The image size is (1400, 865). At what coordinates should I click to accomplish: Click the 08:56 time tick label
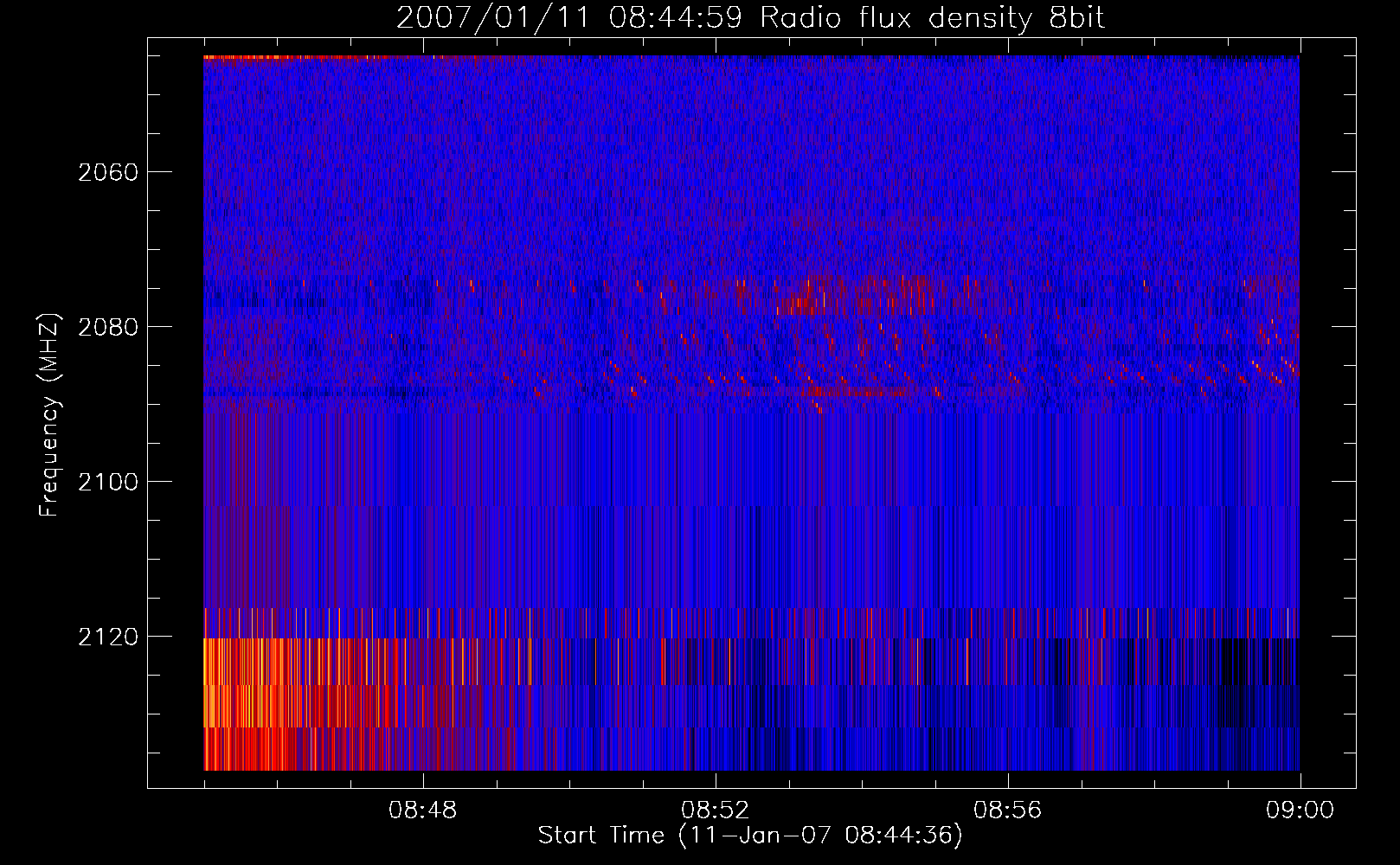click(x=1008, y=811)
